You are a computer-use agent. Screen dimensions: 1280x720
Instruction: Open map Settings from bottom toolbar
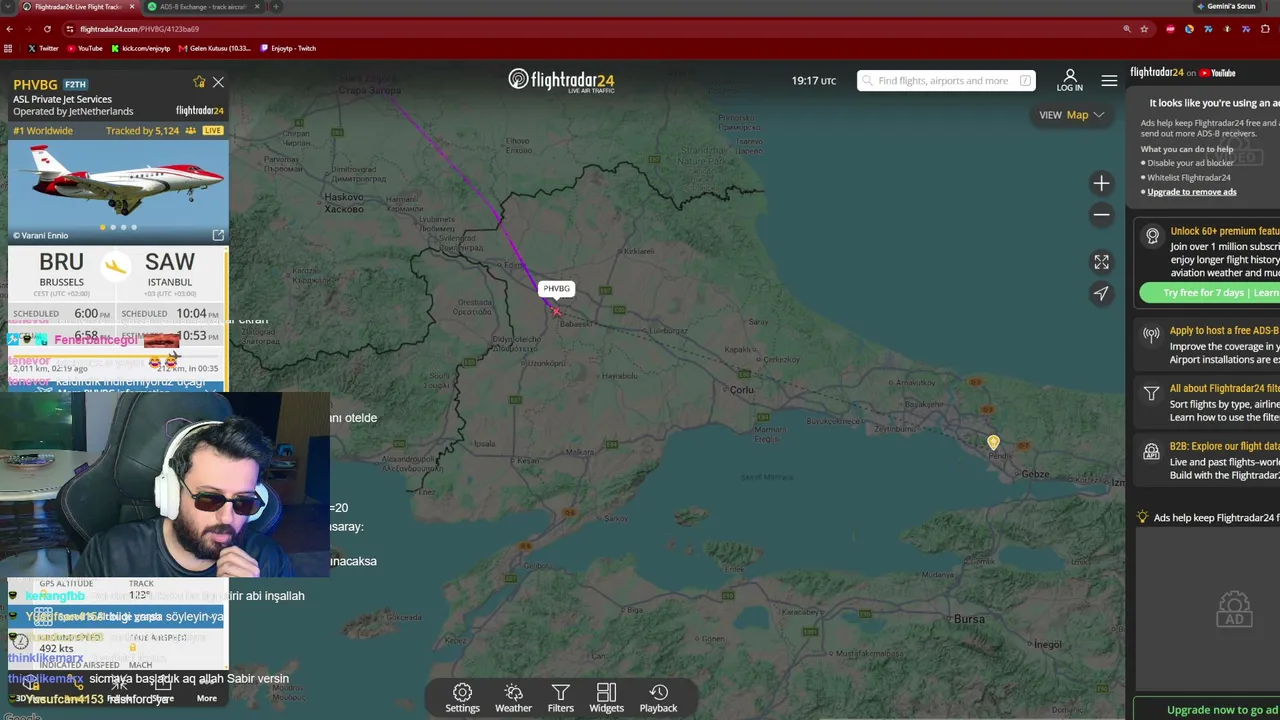[462, 698]
